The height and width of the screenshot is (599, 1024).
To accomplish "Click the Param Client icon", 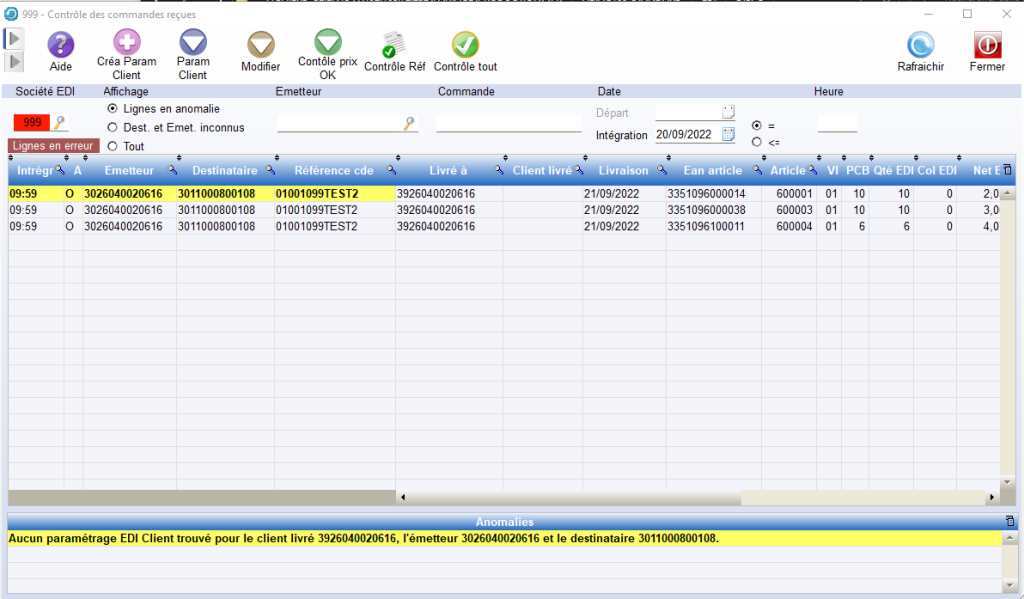I will tap(192, 43).
